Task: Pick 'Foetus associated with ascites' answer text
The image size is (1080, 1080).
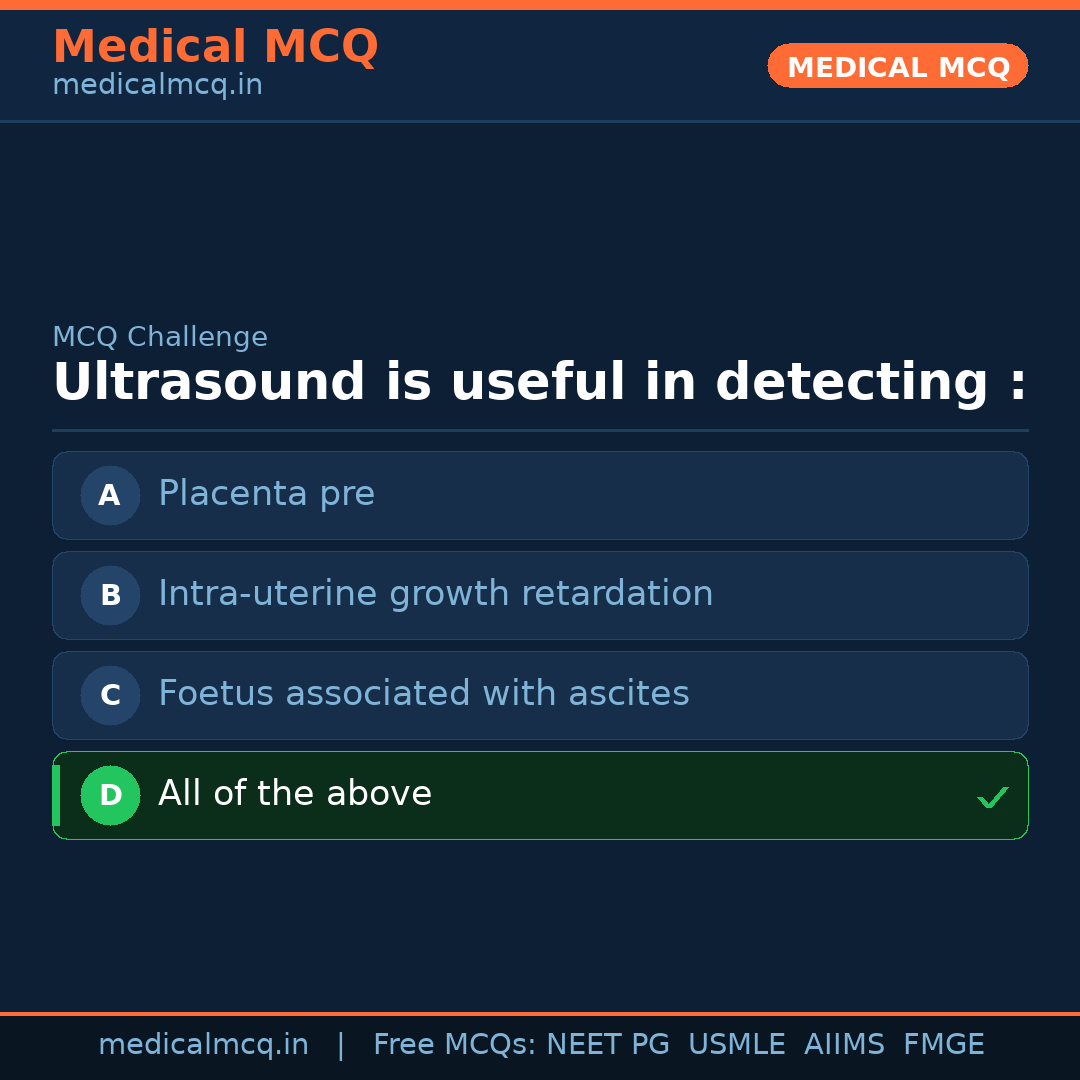Action: pos(423,694)
